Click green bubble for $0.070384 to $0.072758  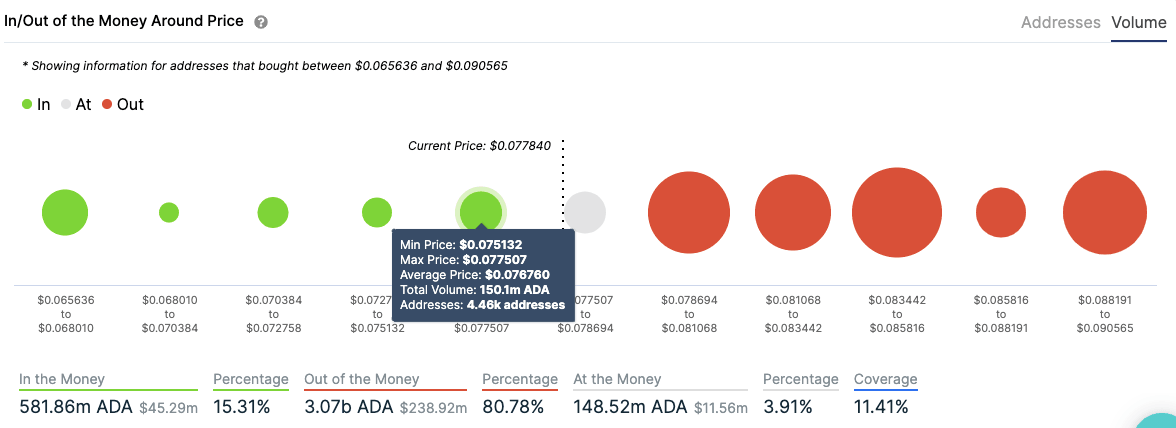tap(273, 212)
